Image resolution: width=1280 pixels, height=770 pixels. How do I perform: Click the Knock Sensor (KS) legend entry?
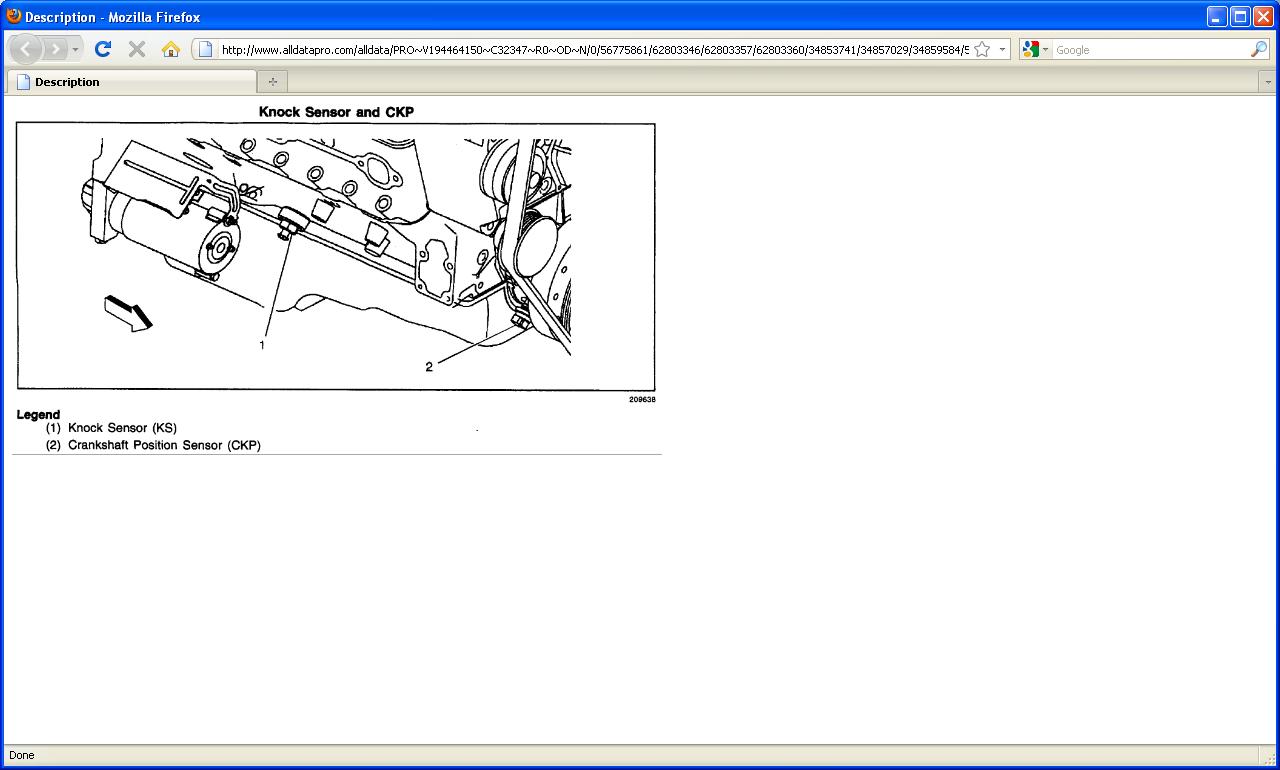pos(111,428)
